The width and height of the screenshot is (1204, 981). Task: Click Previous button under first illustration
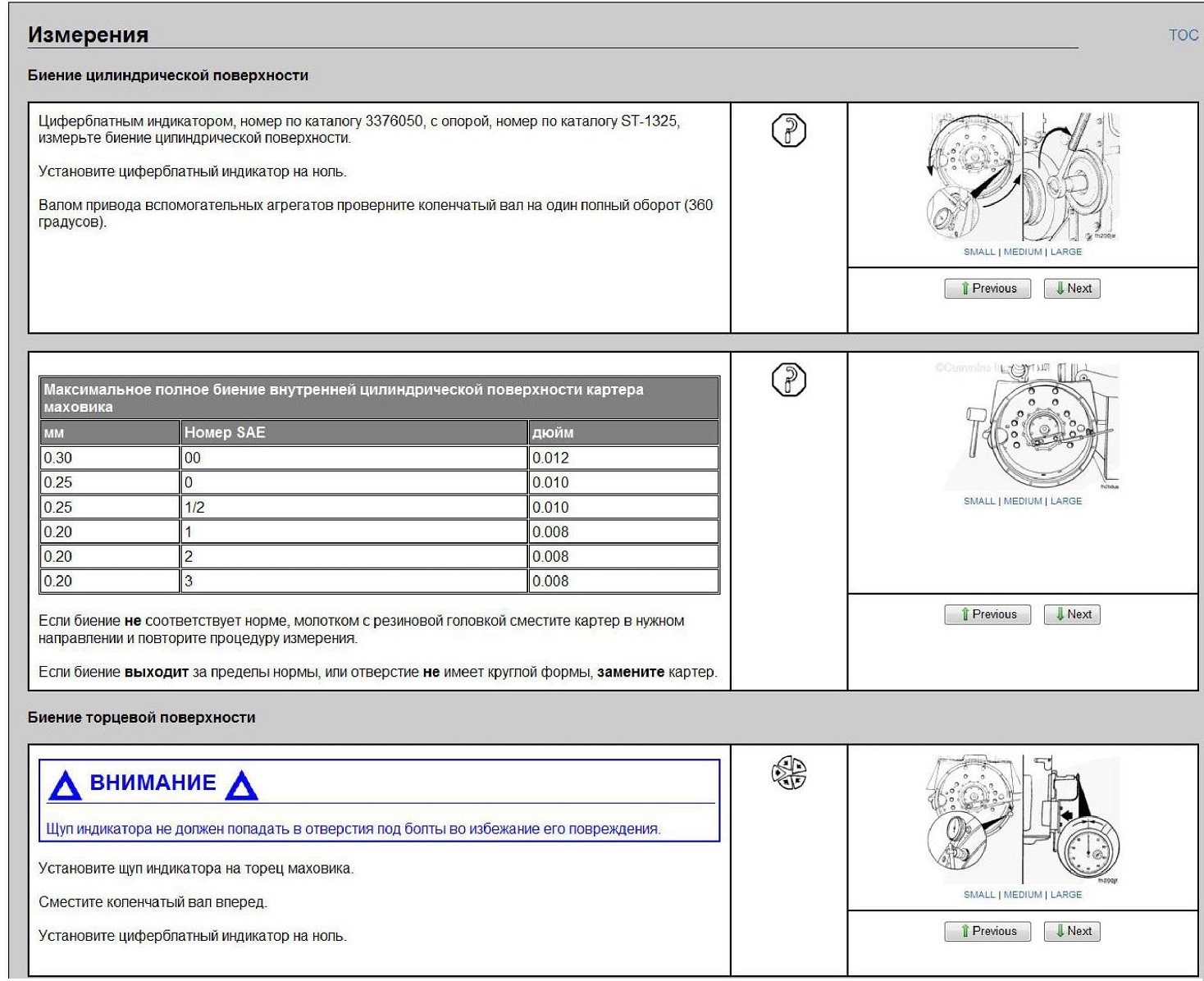click(x=987, y=289)
